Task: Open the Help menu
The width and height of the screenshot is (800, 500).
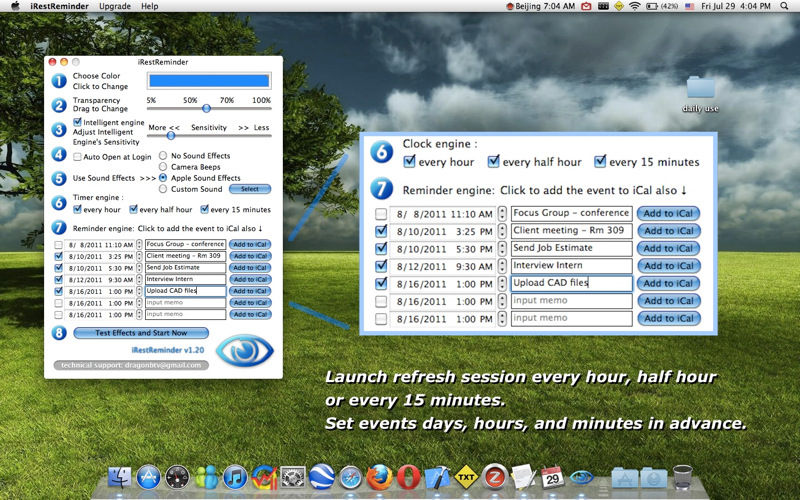Action: tap(149, 6)
